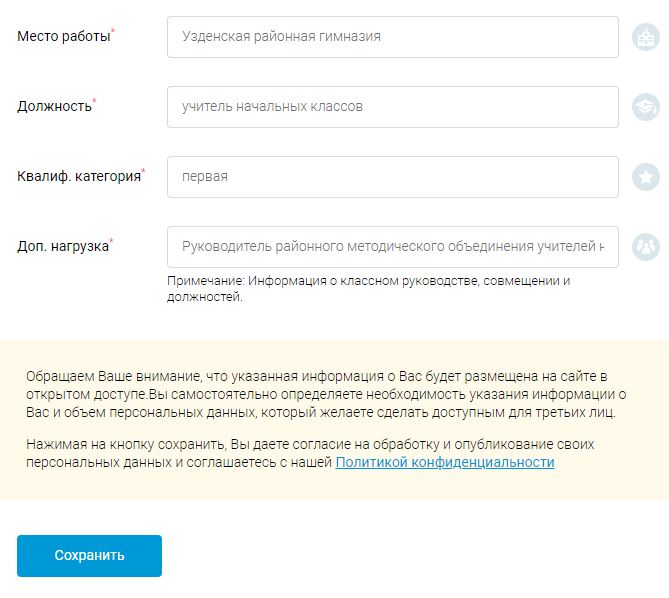Image resolution: width=669 pixels, height=598 pixels.
Task: Click the "Примечание" note under the extra load field
Action: pyautogui.click(x=368, y=288)
